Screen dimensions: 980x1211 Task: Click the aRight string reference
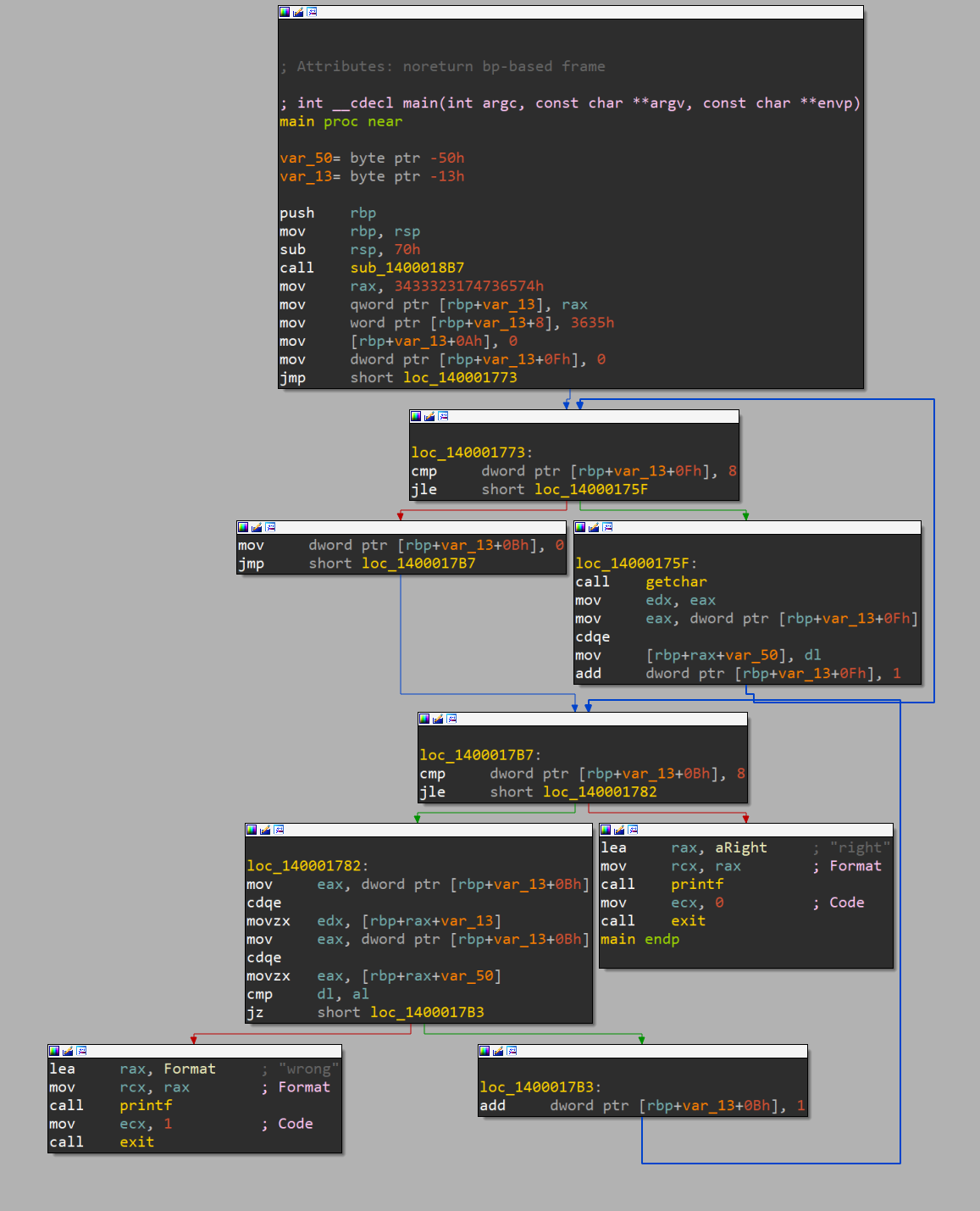tap(740, 848)
